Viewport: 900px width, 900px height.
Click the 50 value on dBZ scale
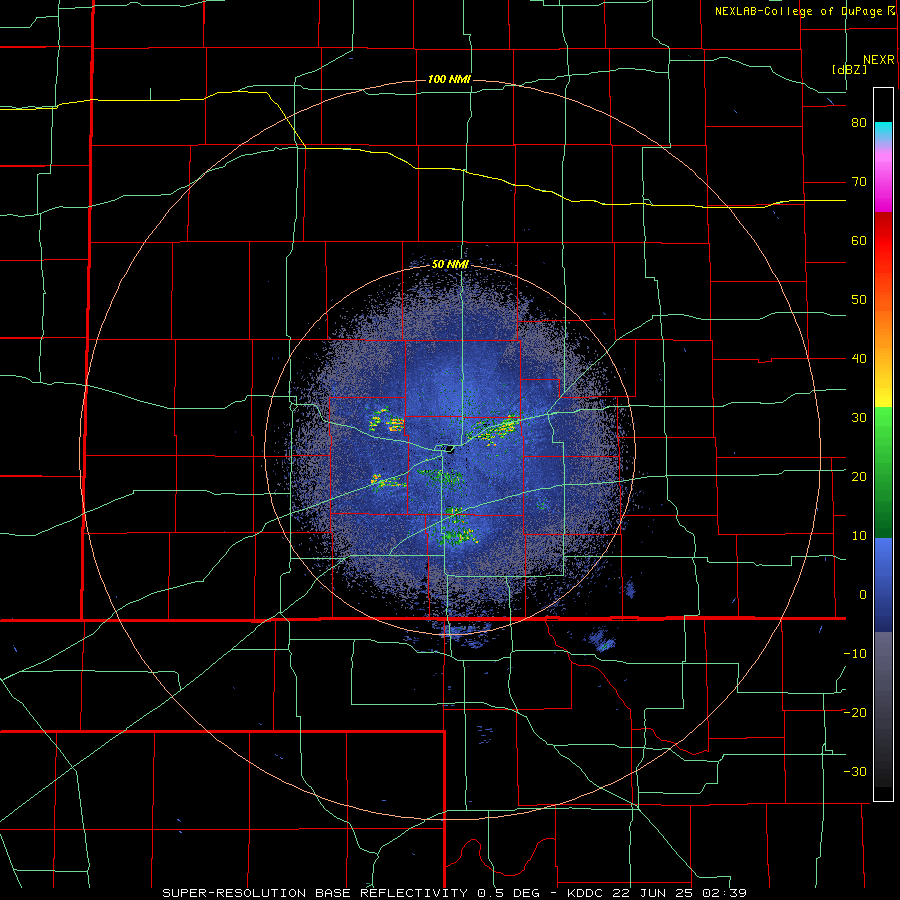pos(859,300)
